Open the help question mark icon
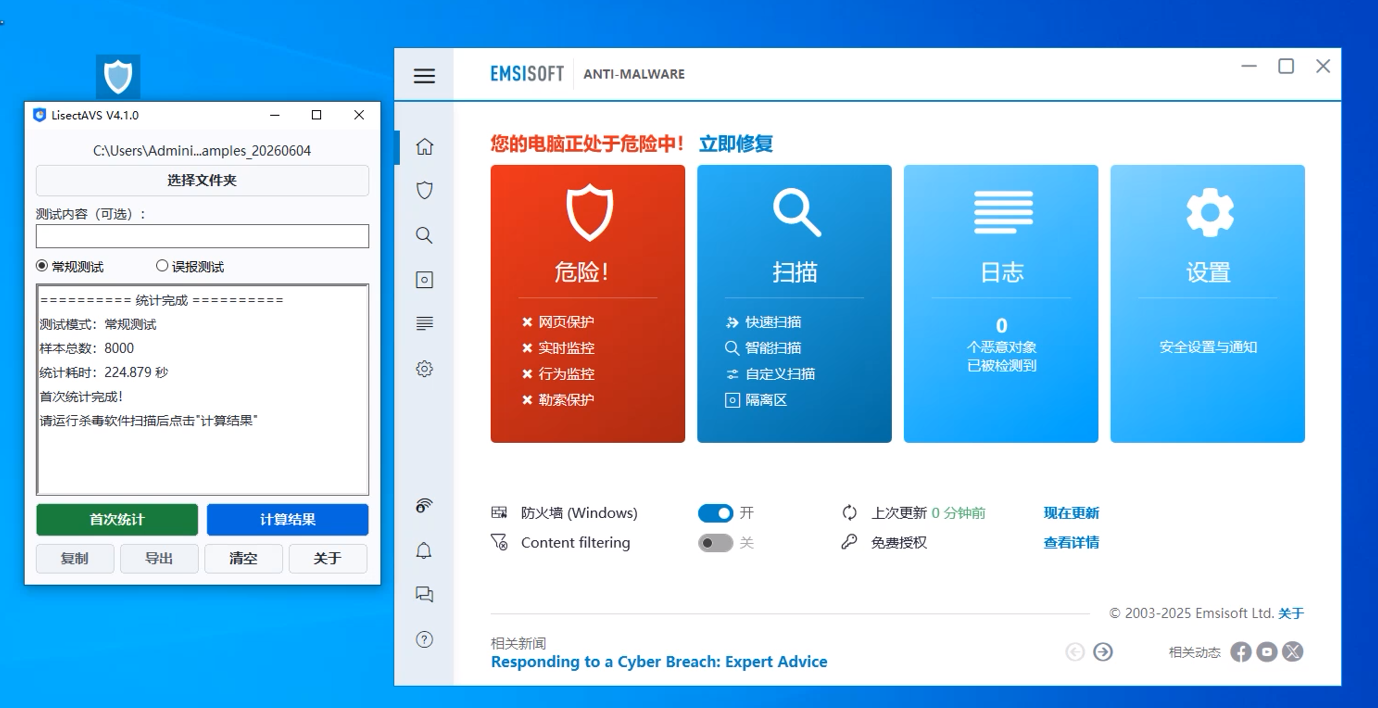 pyautogui.click(x=424, y=640)
